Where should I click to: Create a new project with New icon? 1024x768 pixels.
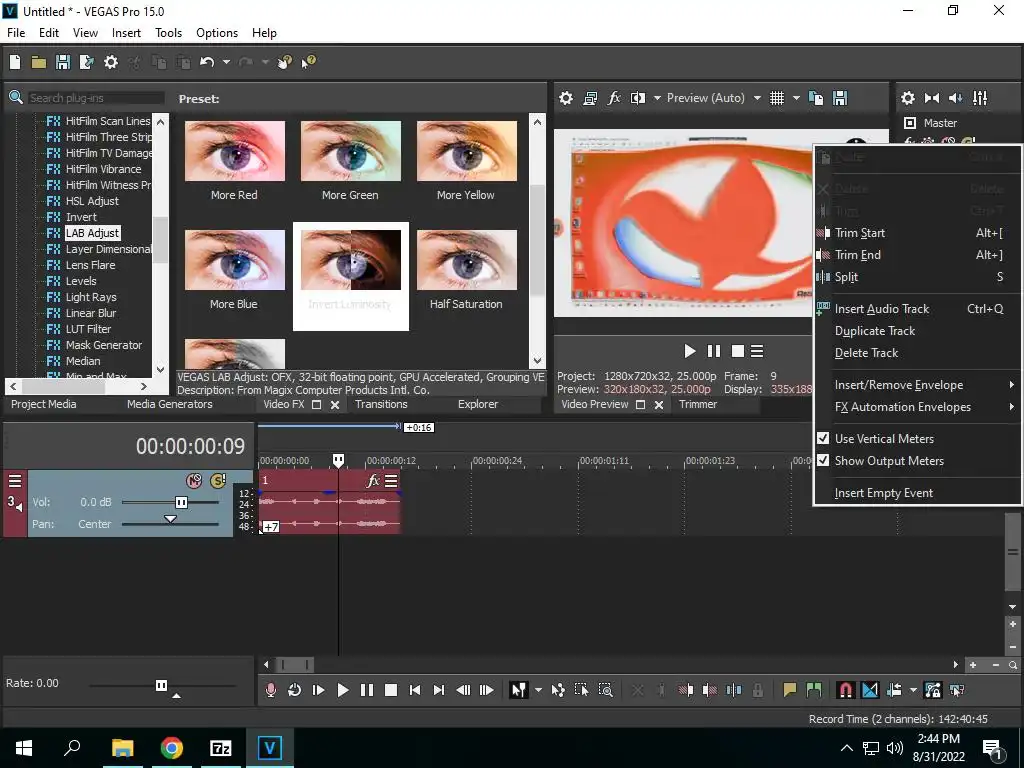tap(15, 62)
